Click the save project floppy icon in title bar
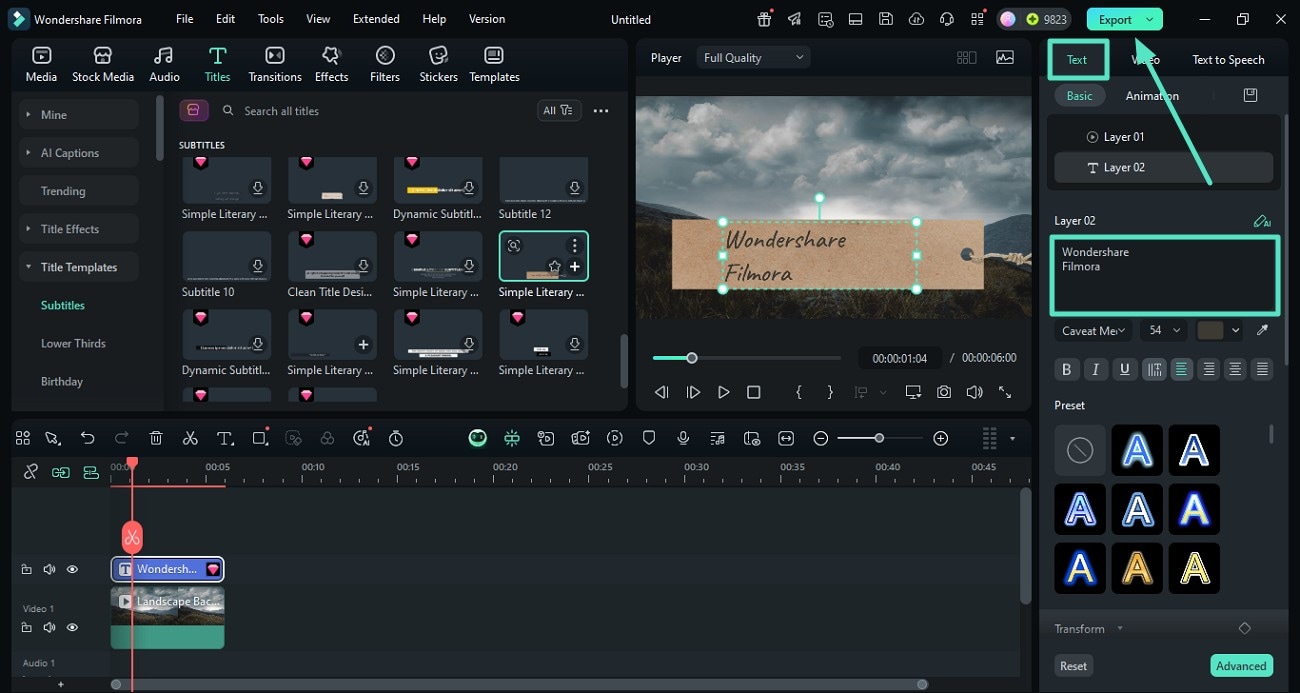The height and width of the screenshot is (693, 1300). [886, 19]
